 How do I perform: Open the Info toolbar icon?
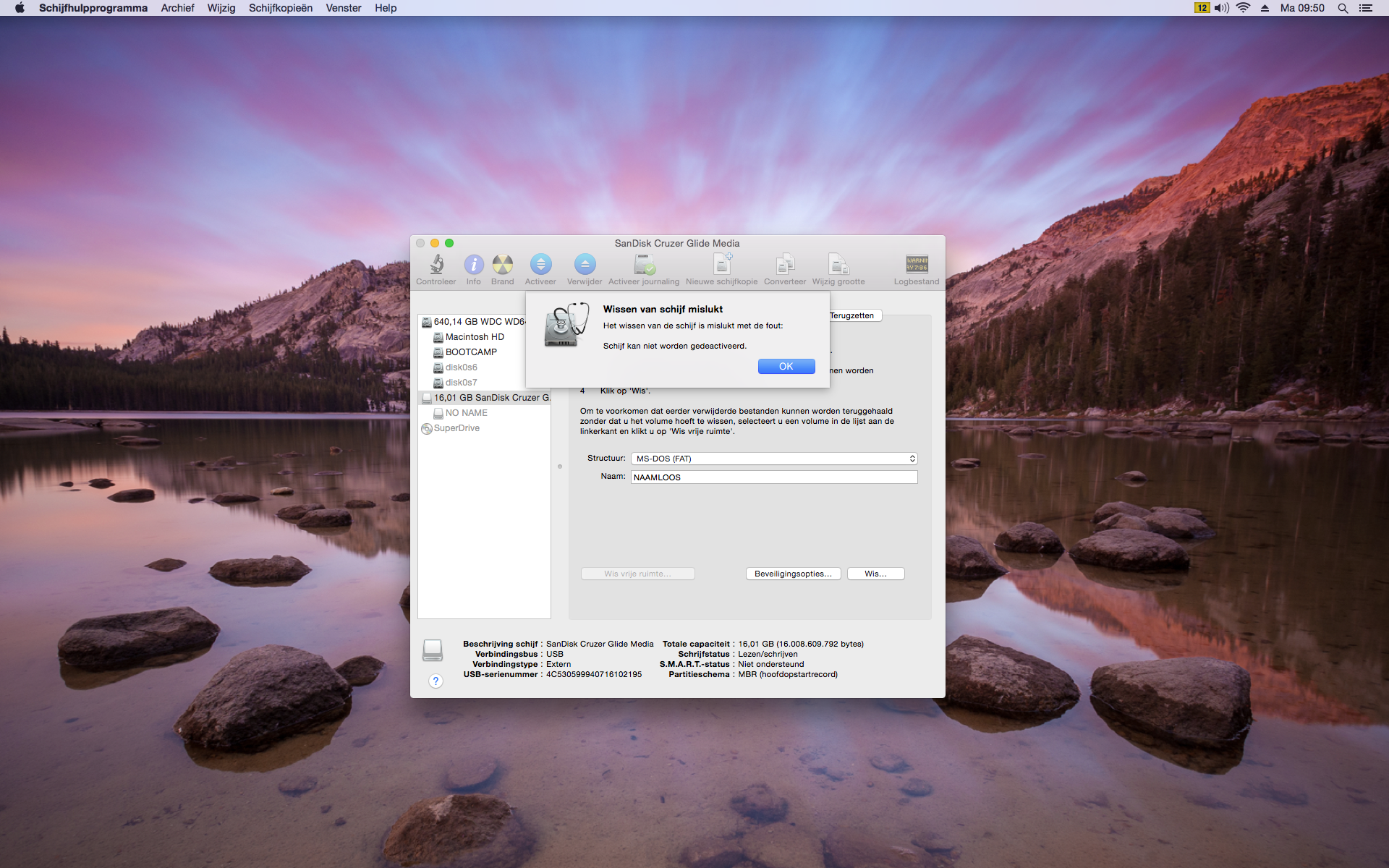(474, 265)
